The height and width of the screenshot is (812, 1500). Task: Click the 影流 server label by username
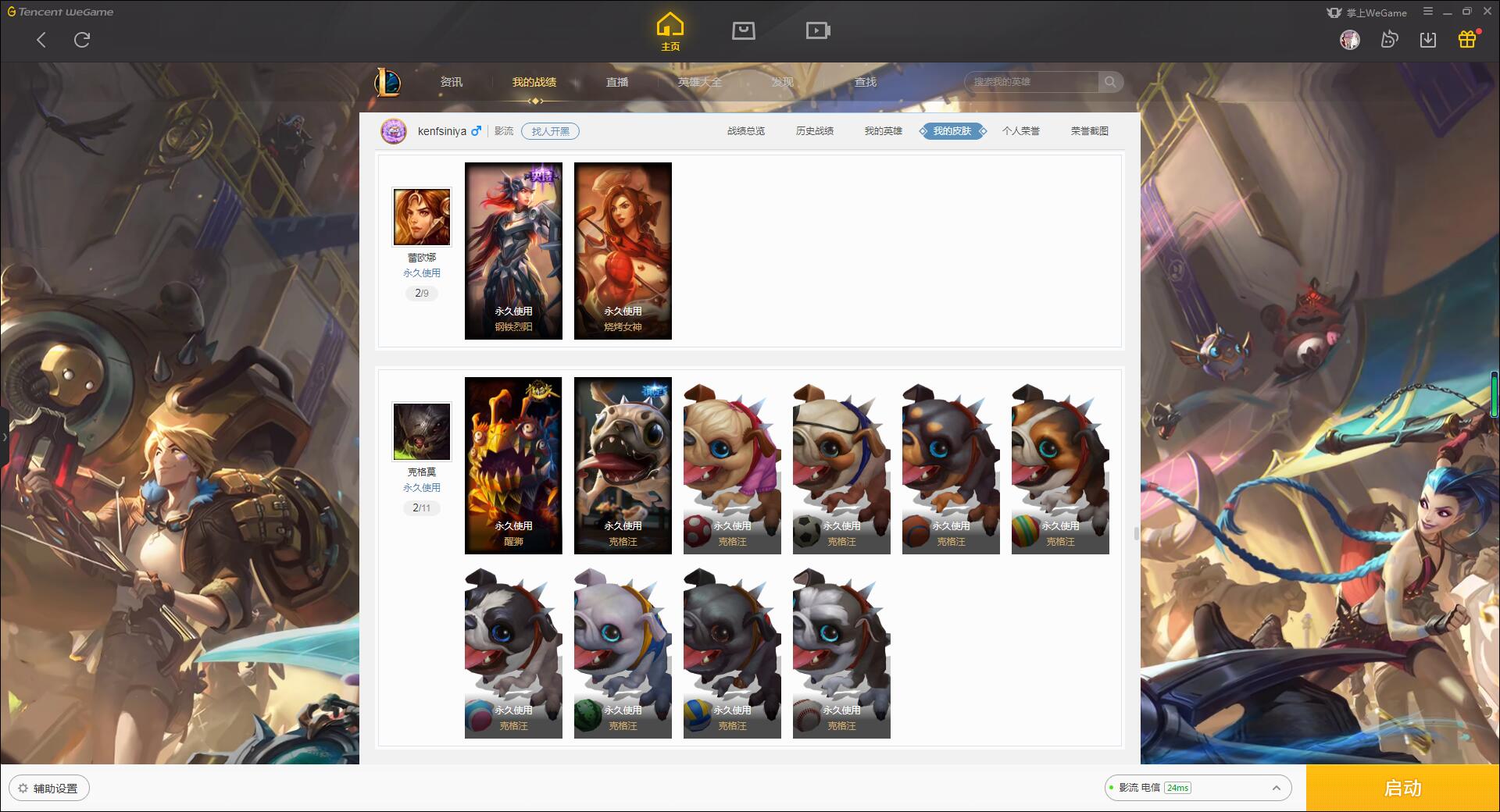(x=504, y=131)
